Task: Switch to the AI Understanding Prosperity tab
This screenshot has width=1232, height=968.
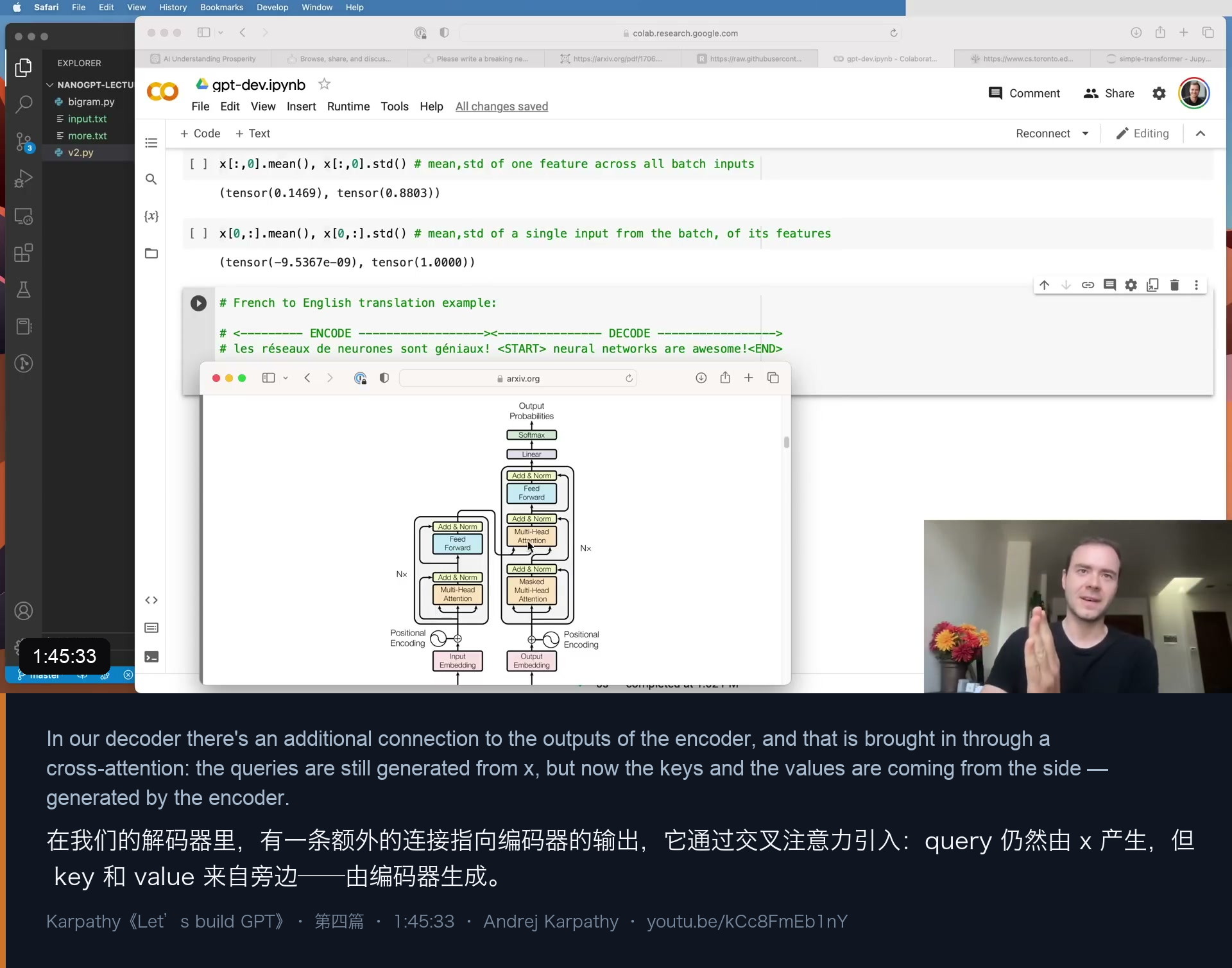Action: [203, 58]
